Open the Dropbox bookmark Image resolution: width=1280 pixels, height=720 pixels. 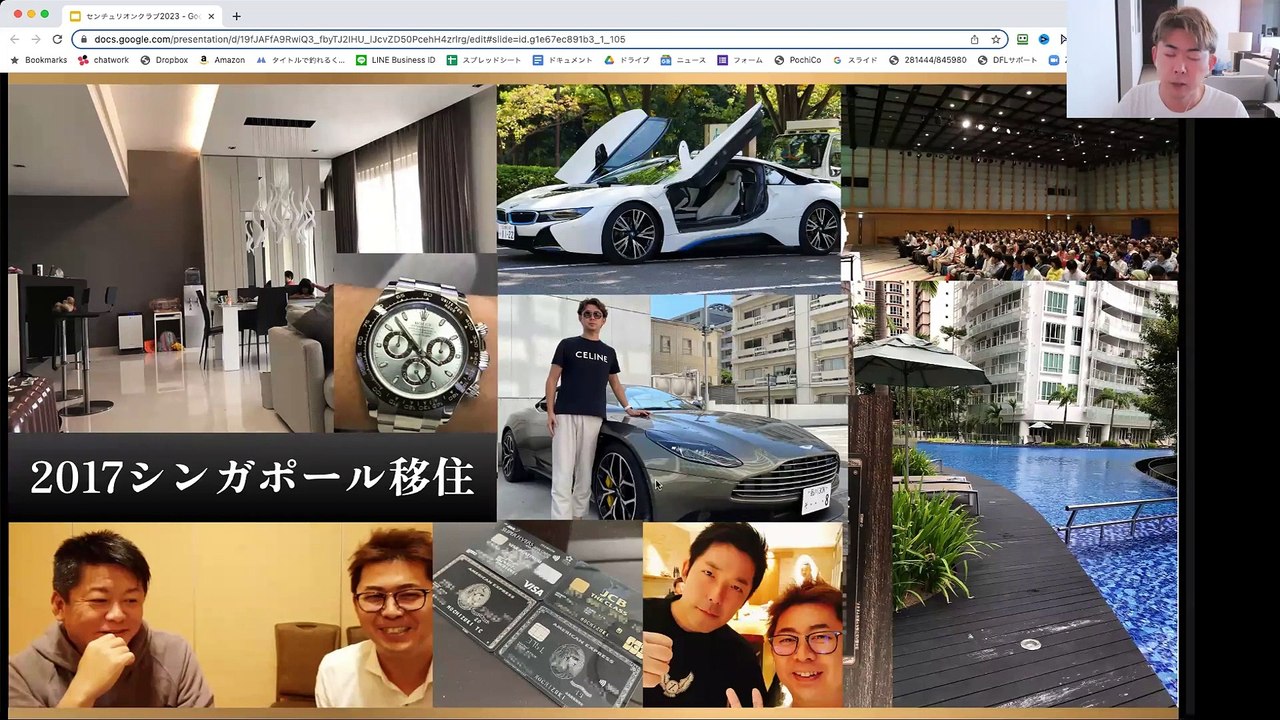164,60
